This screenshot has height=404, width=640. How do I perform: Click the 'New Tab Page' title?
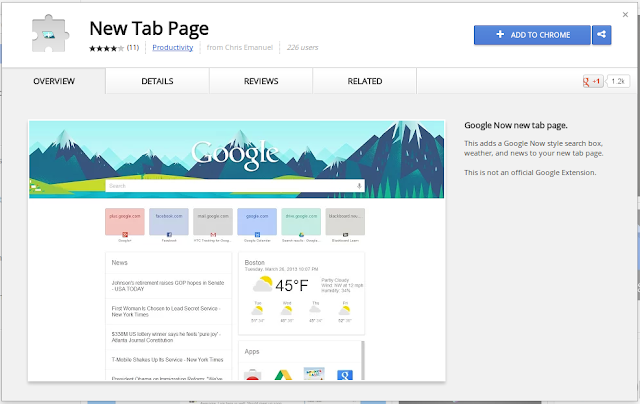coord(149,29)
